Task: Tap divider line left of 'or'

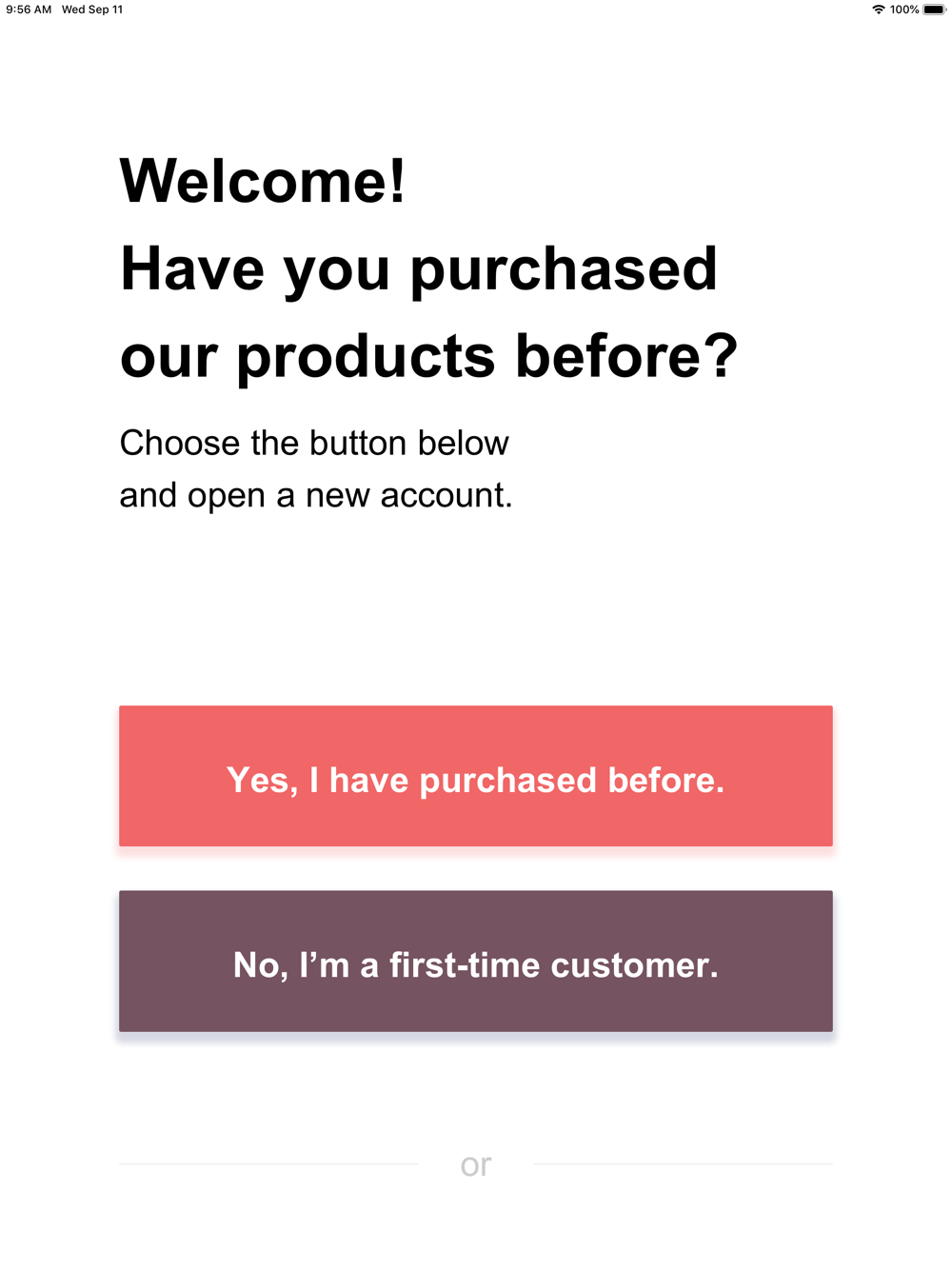Action: 268,1163
